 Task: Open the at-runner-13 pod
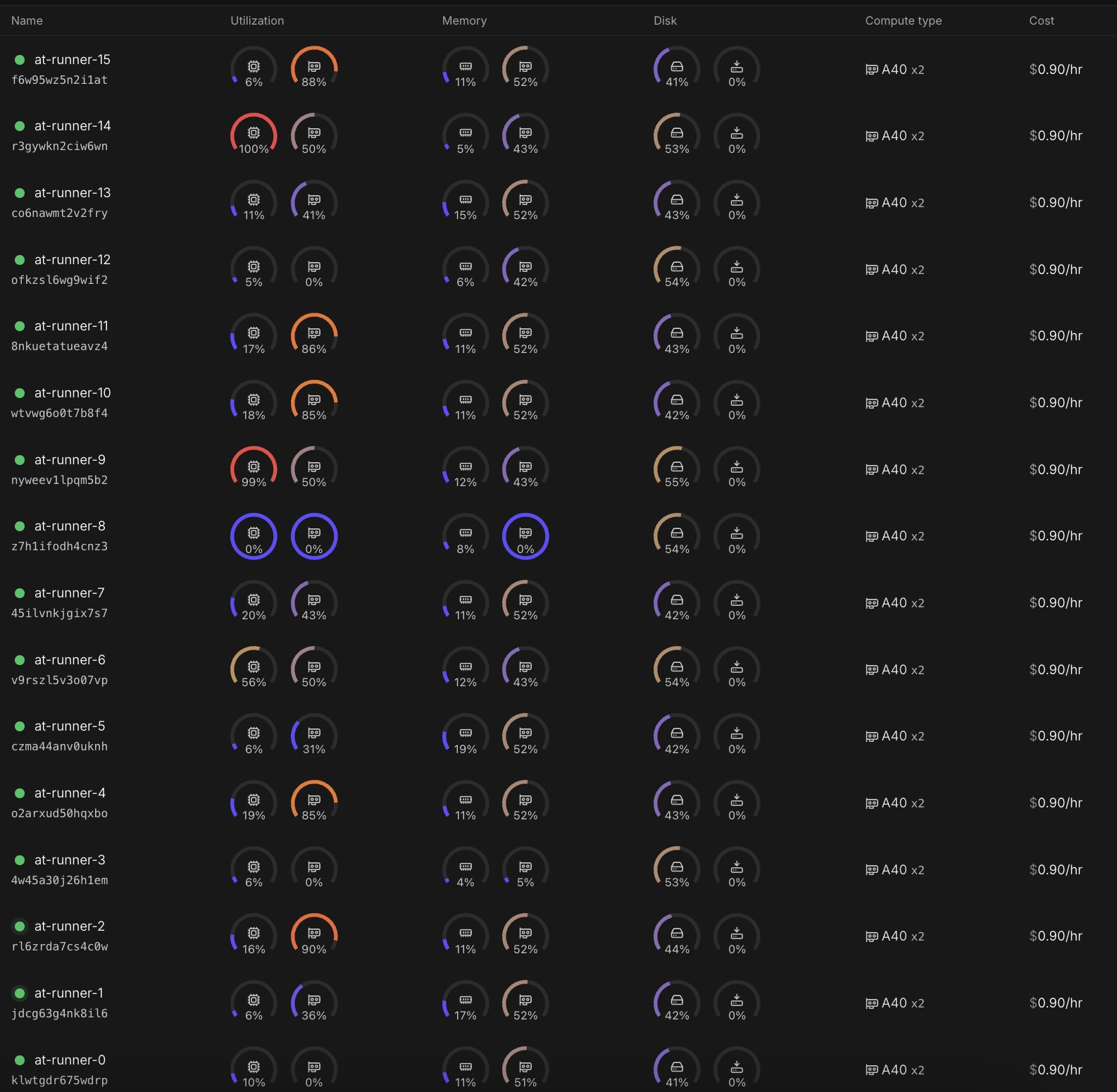(73, 193)
